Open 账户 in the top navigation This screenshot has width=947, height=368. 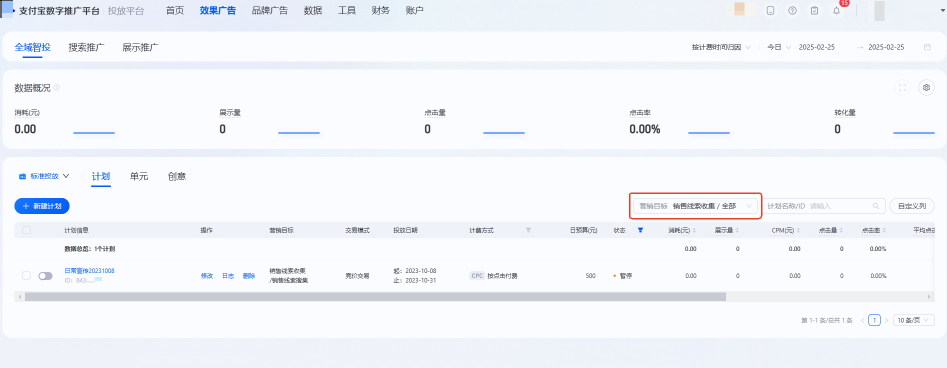coord(414,10)
